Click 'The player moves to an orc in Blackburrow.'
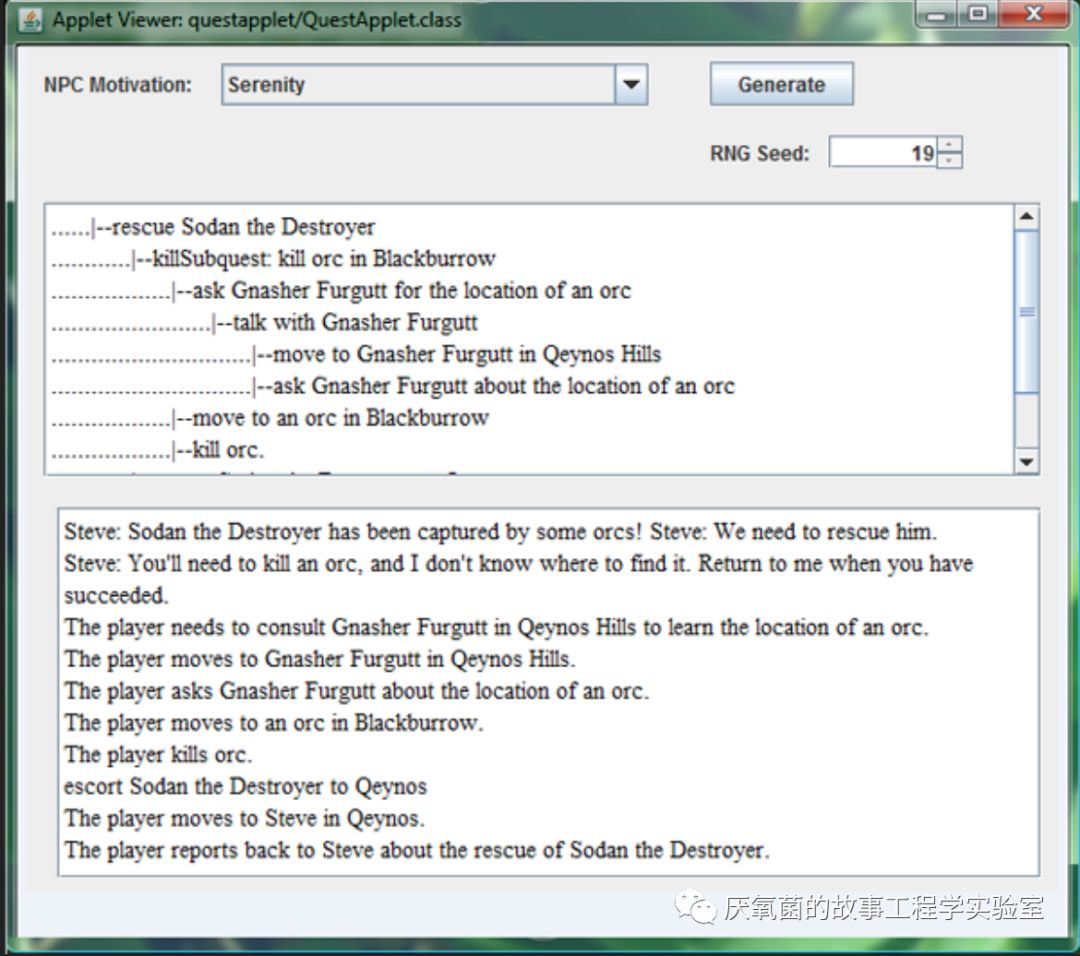This screenshot has width=1080, height=956. coord(274,723)
